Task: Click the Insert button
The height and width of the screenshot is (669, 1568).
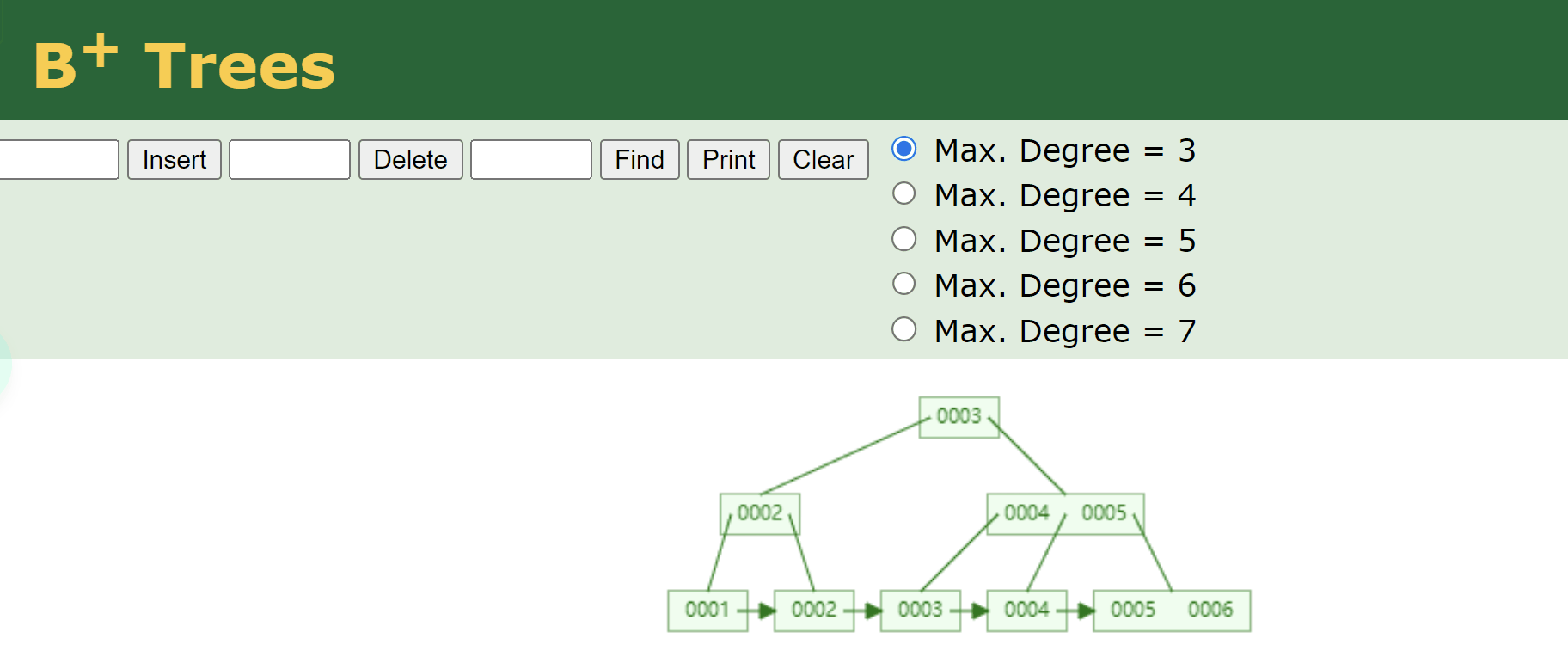Action: 175,160
